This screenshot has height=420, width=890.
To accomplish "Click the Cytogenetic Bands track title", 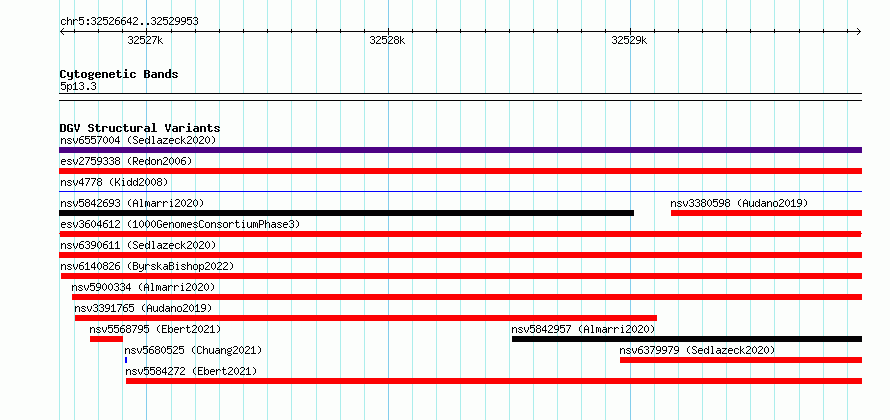I will click(x=119, y=74).
